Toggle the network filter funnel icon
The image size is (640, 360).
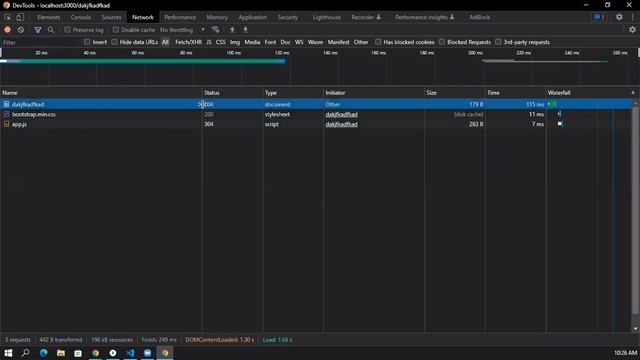tap(38, 30)
